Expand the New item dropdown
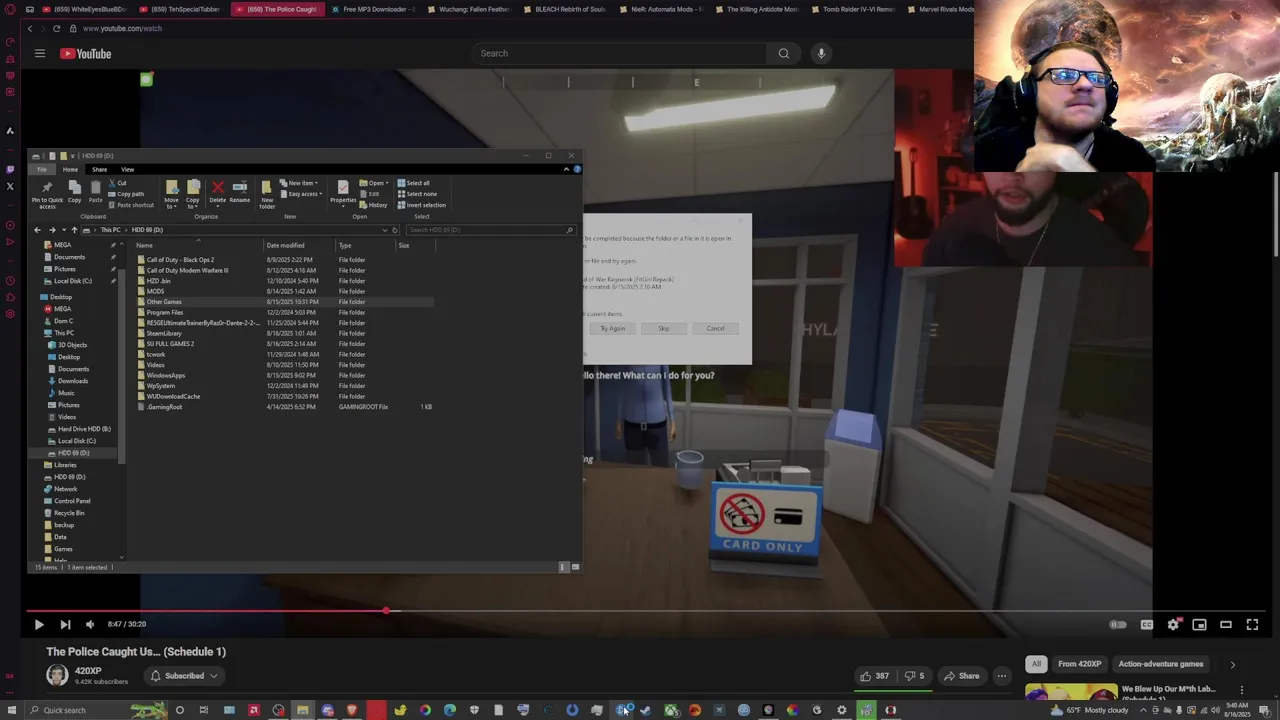Viewport: 1280px width, 720px height. (x=299, y=183)
